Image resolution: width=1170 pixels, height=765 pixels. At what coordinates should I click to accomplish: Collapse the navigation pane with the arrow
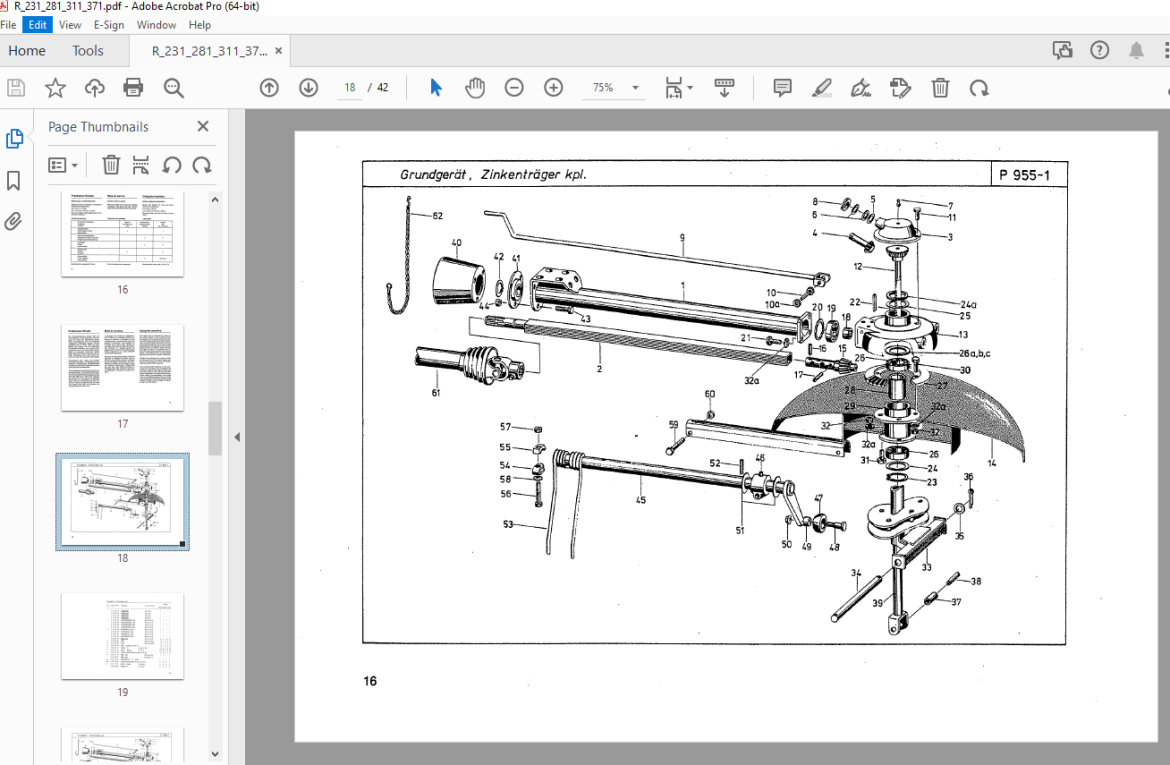237,437
